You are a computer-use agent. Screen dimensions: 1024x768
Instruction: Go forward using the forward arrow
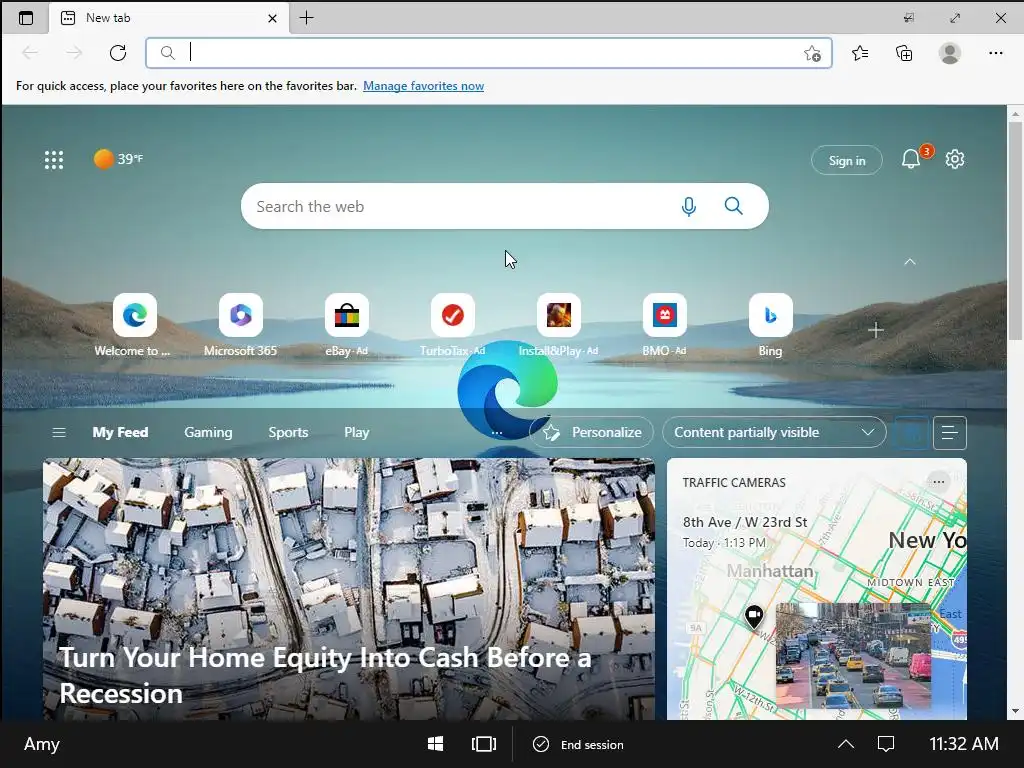coord(74,53)
